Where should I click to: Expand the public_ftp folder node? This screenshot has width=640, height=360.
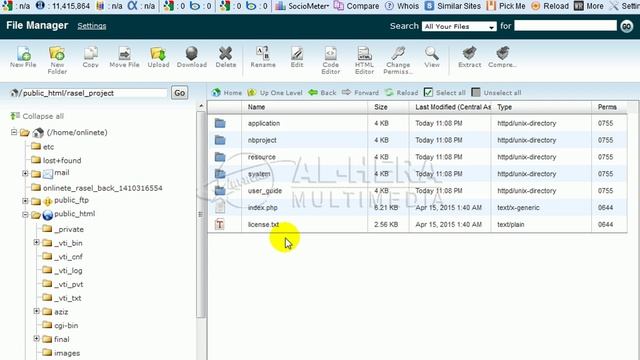[25, 201]
